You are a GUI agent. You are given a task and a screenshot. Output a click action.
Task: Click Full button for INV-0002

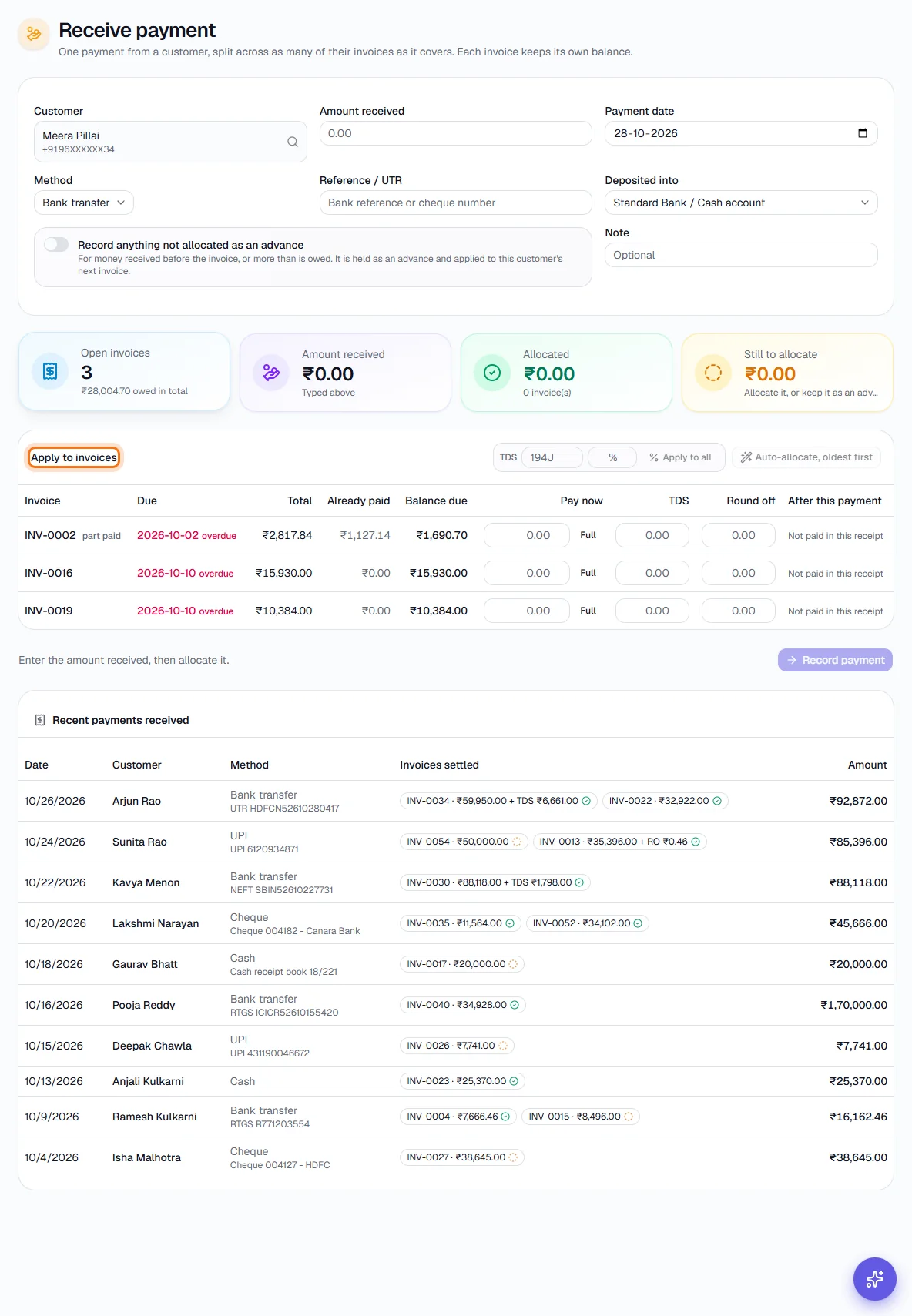point(588,535)
